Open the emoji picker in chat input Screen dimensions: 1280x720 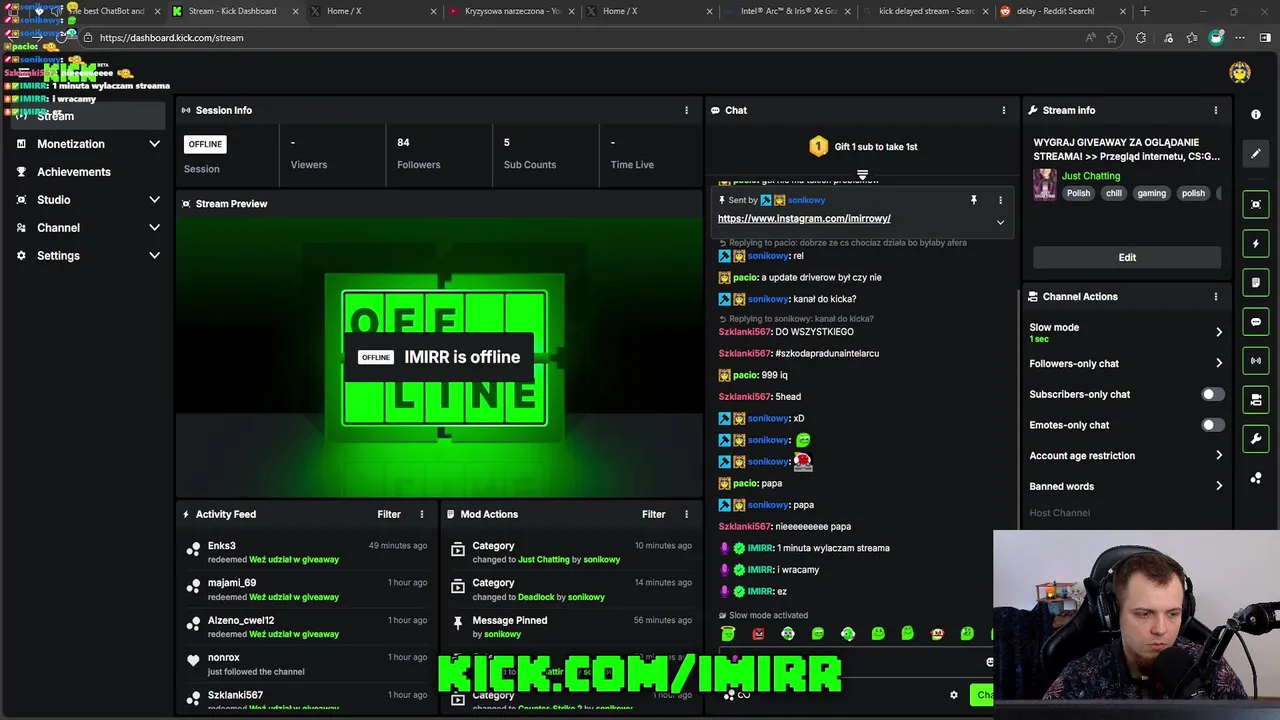[989, 662]
